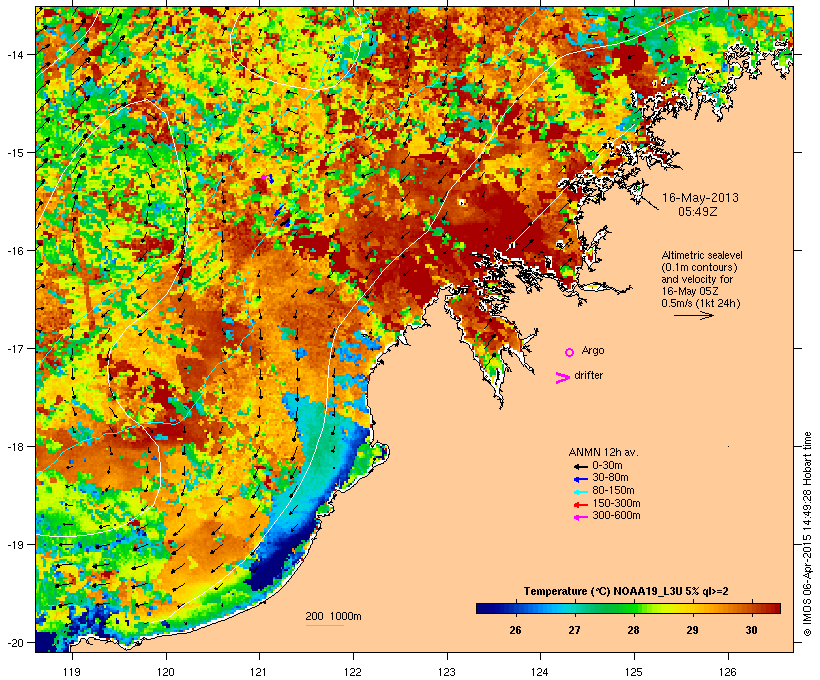Click the longitude label 122
The width and height of the screenshot is (820, 680).
353,672
